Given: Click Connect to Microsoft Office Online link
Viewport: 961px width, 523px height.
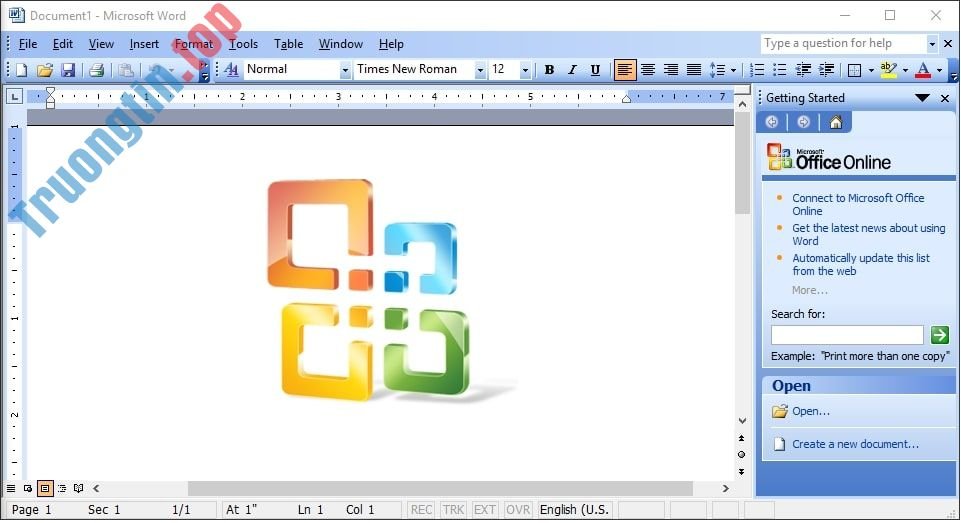Looking at the screenshot, I should pyautogui.click(x=858, y=204).
